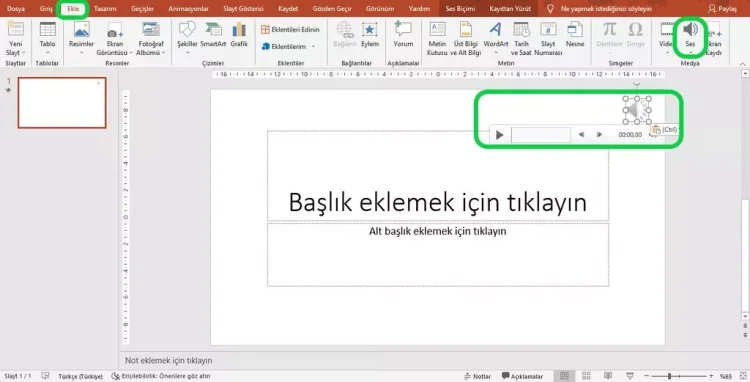This screenshot has height=382, width=750.
Task: Click the Yorum comment icon
Action: [x=403, y=34]
